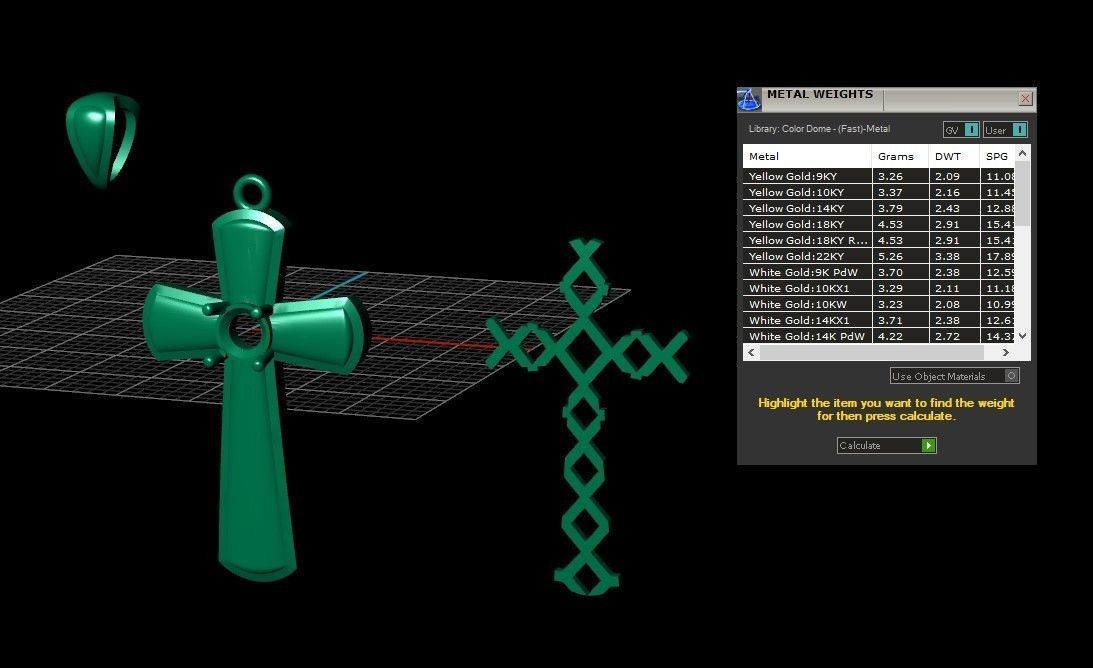Sort by the Metal column header
The height and width of the screenshot is (668, 1093).
(x=807, y=156)
